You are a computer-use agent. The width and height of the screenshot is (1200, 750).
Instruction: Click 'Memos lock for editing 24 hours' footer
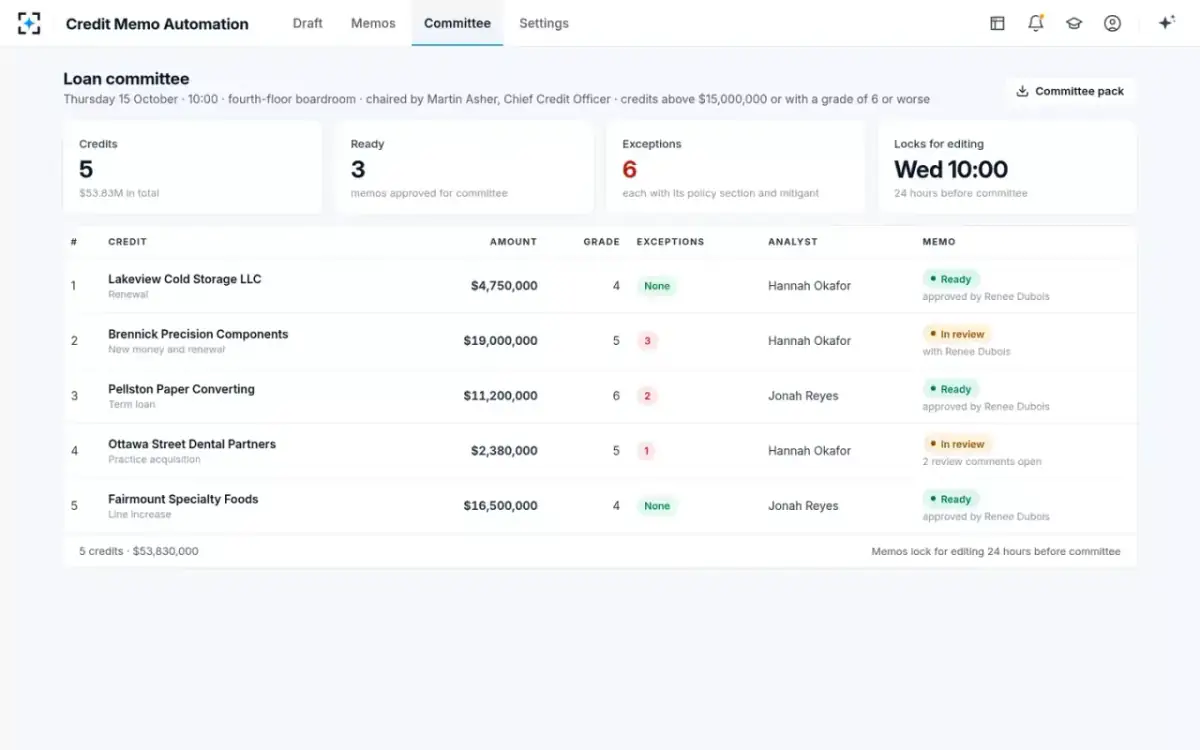pos(996,551)
